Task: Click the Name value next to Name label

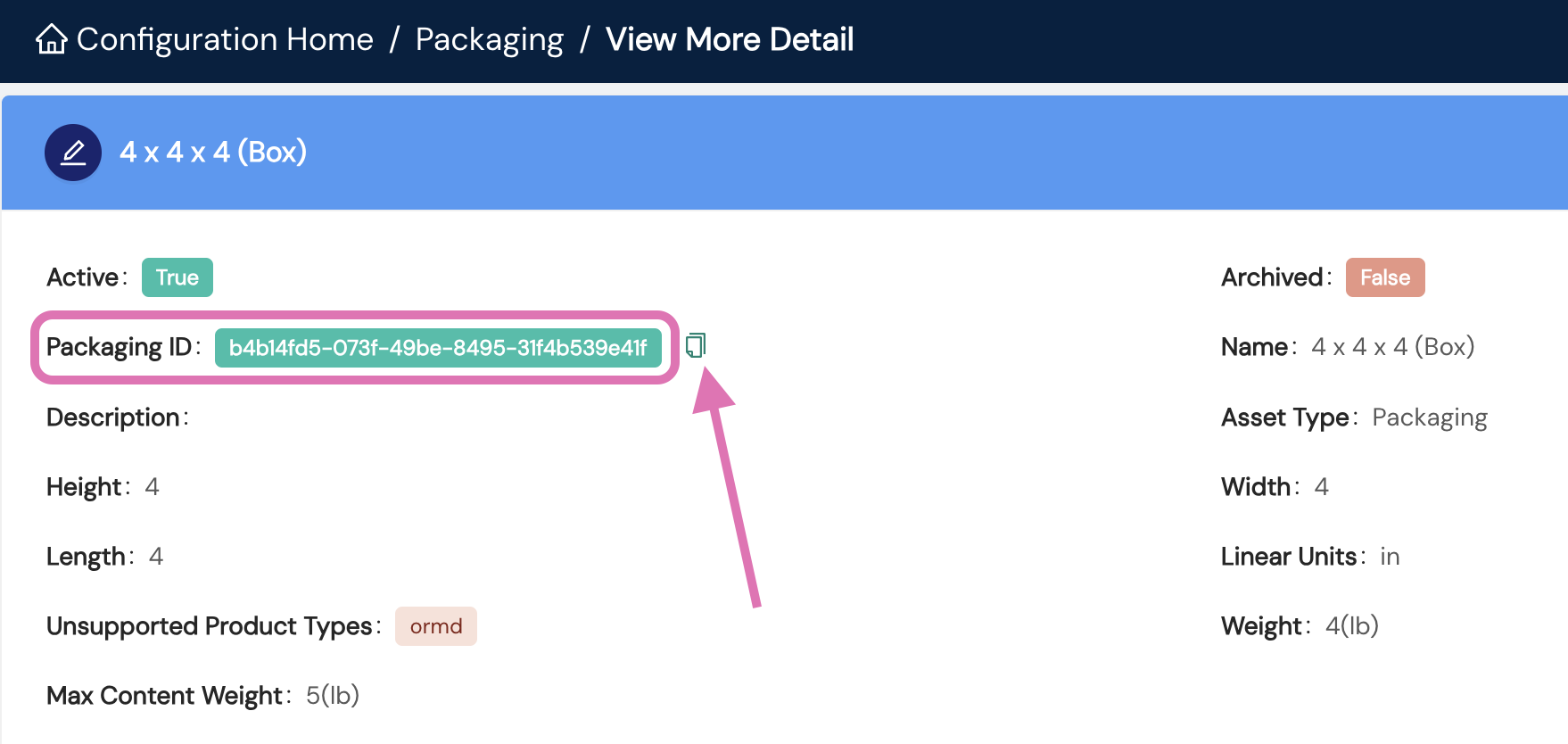Action: [x=1393, y=347]
